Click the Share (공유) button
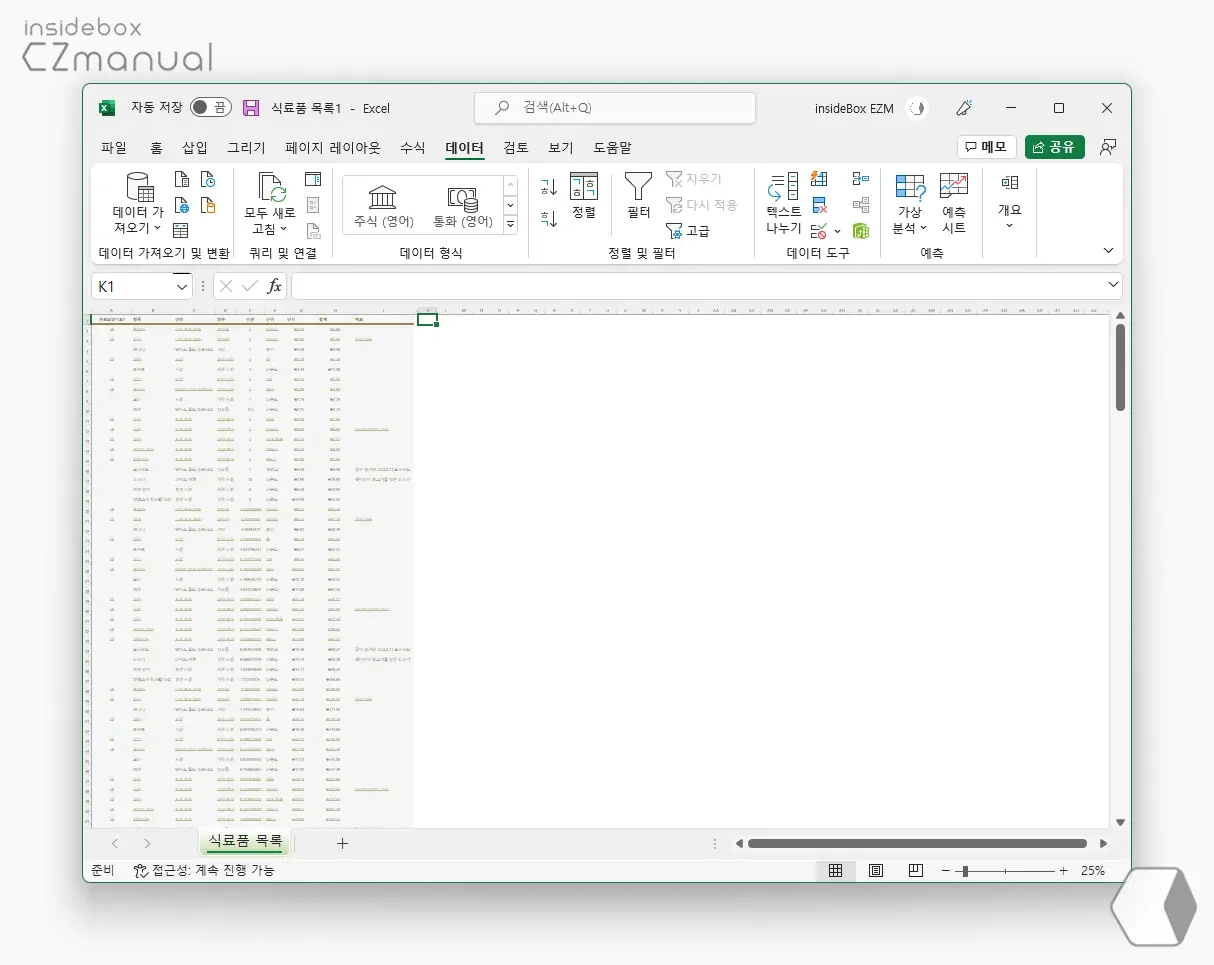This screenshot has height=965, width=1214. (x=1054, y=147)
